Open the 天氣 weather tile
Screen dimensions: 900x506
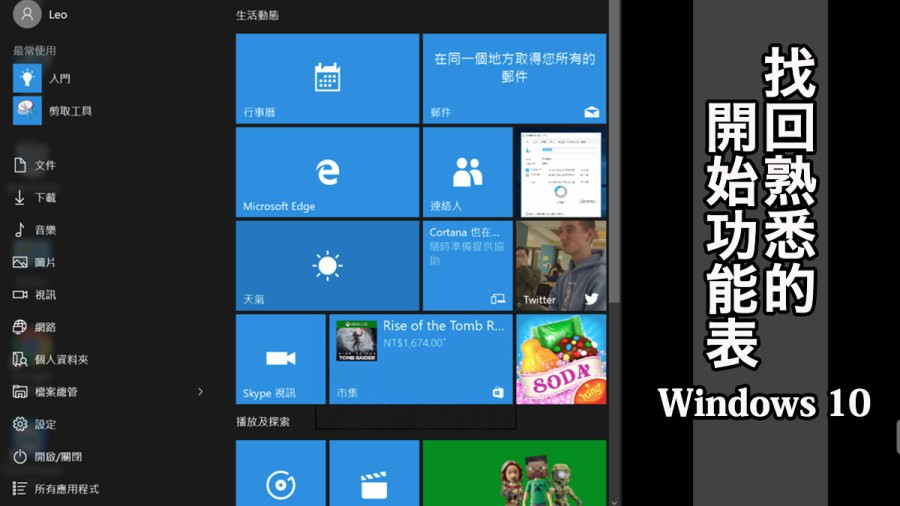pos(327,266)
